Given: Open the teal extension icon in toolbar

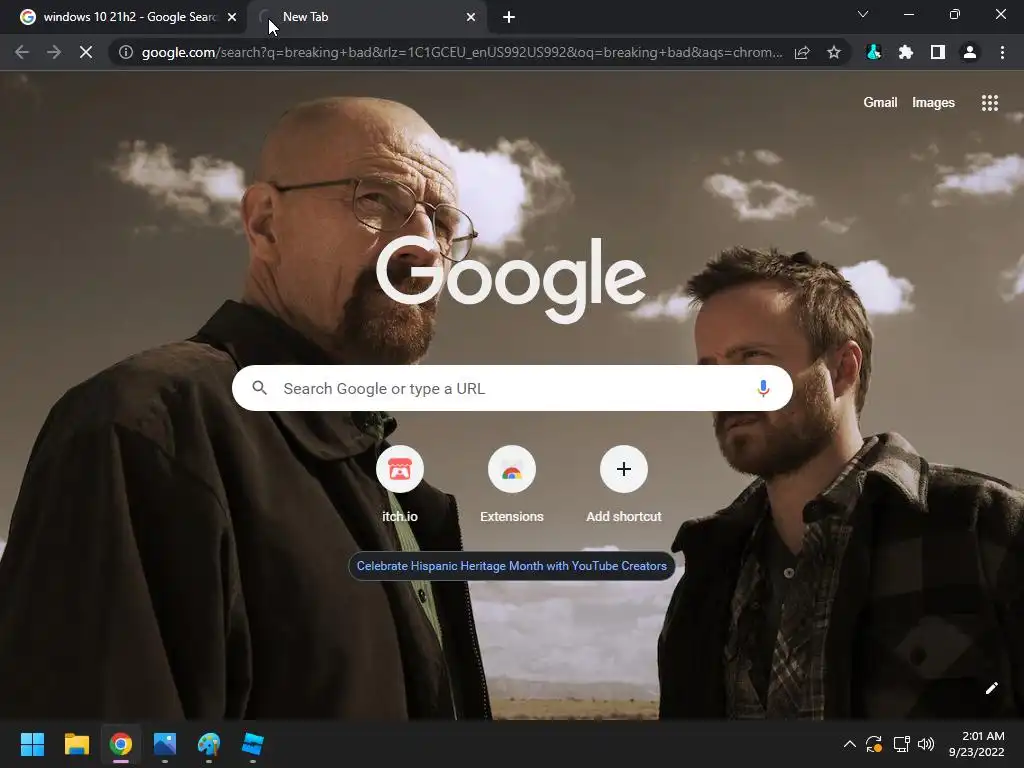Looking at the screenshot, I should tap(874, 52).
